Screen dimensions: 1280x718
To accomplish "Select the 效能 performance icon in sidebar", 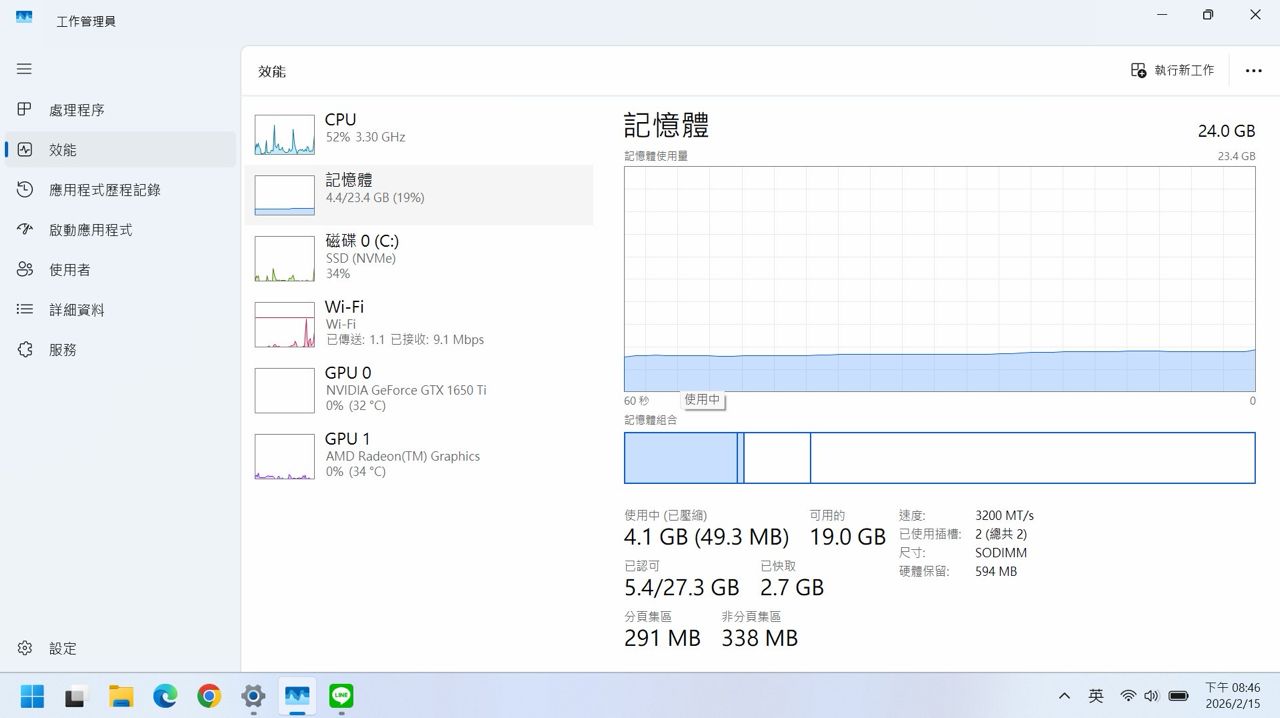I will point(26,150).
